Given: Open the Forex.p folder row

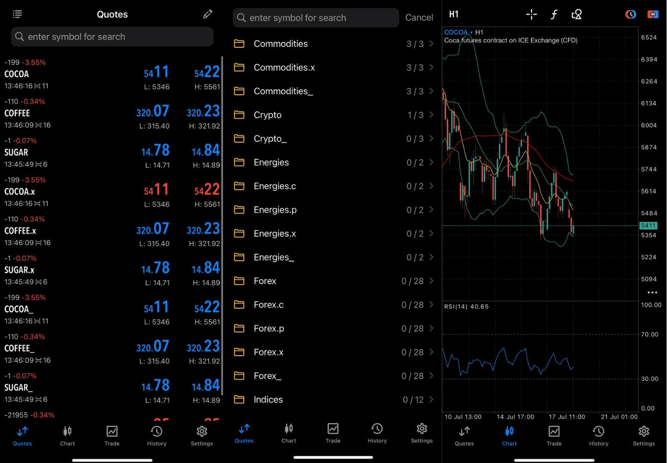Looking at the screenshot, I should 334,329.
